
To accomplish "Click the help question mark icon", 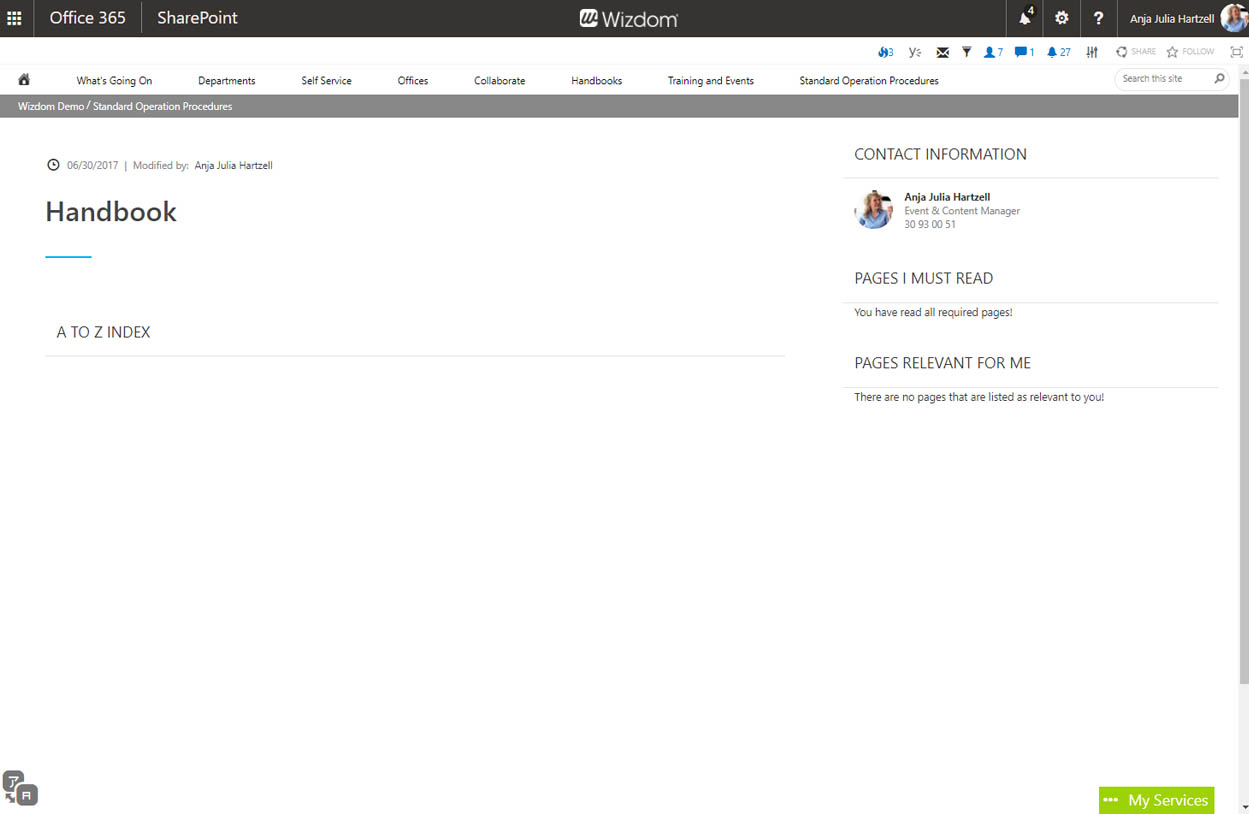I will pos(1098,18).
